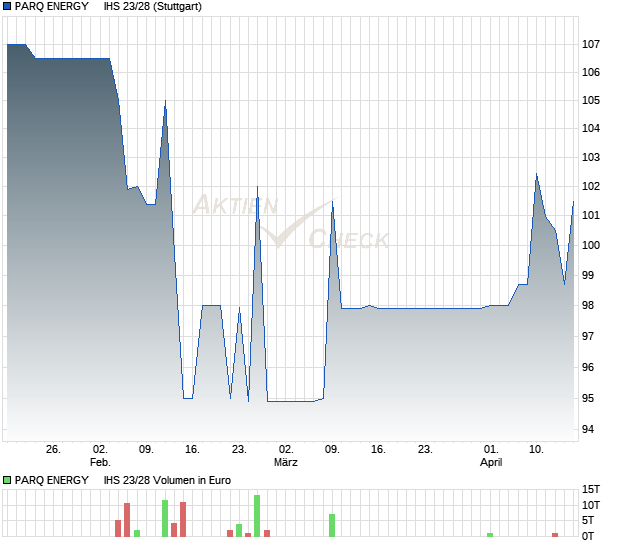The width and height of the screenshot is (620, 546).
Task: Click the 106 price axis label
Action: point(590,72)
